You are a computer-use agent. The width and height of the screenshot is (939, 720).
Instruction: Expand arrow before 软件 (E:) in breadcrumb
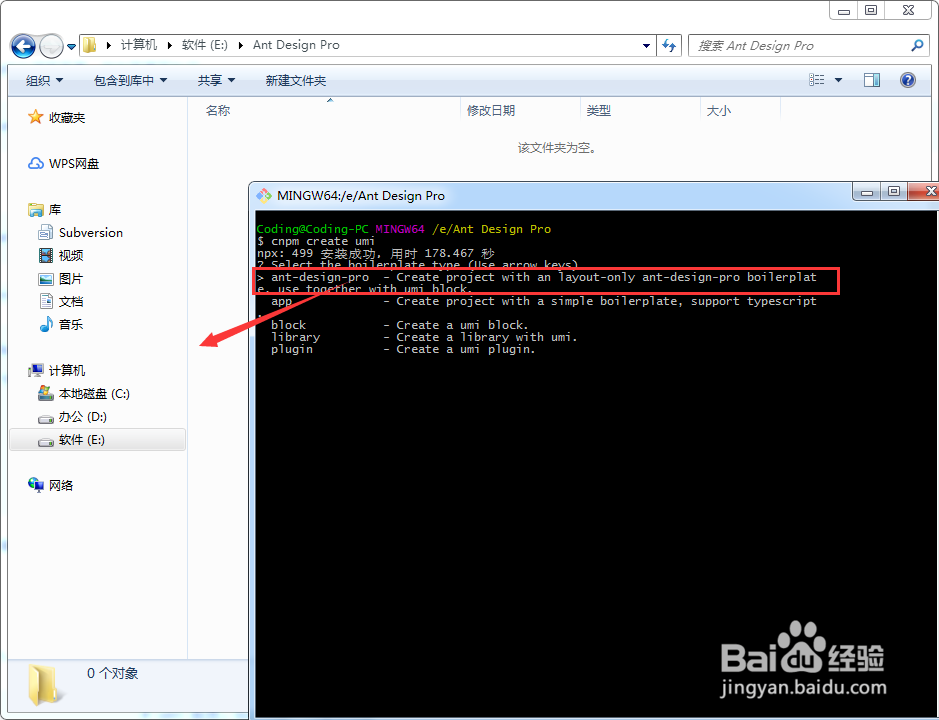[169, 46]
